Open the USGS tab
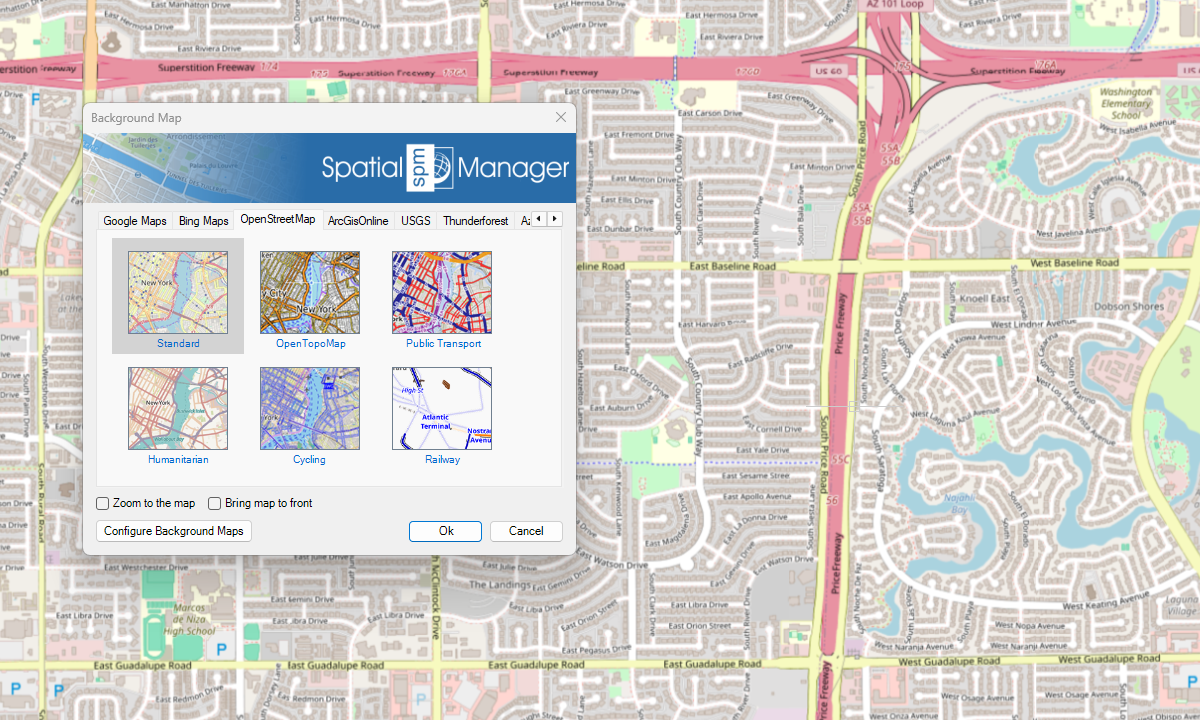This screenshot has height=720, width=1200. coord(416,221)
